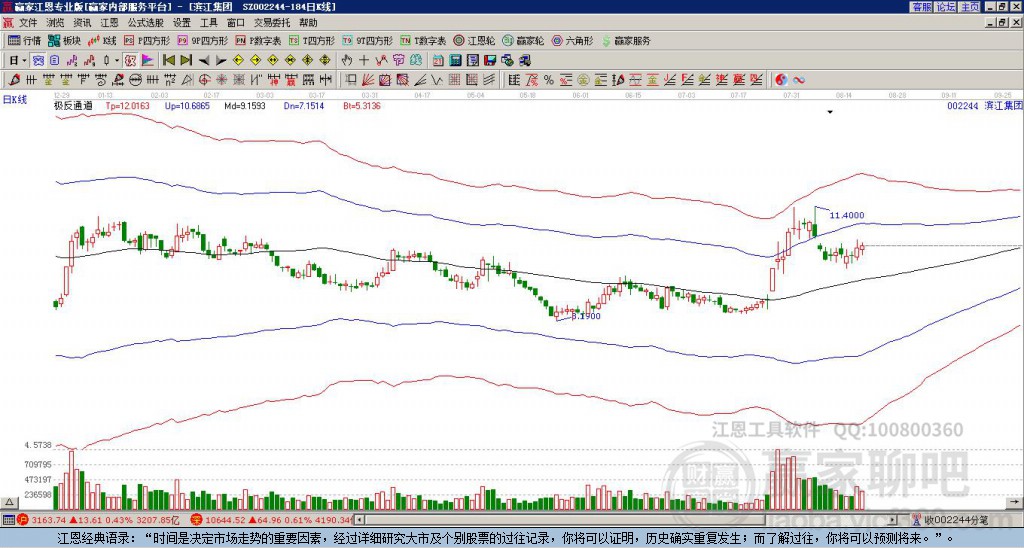Click the up-triangle button beside volume pane
Image resolution: width=1024 pixels, height=548 pixels.
pyautogui.click(x=9, y=502)
